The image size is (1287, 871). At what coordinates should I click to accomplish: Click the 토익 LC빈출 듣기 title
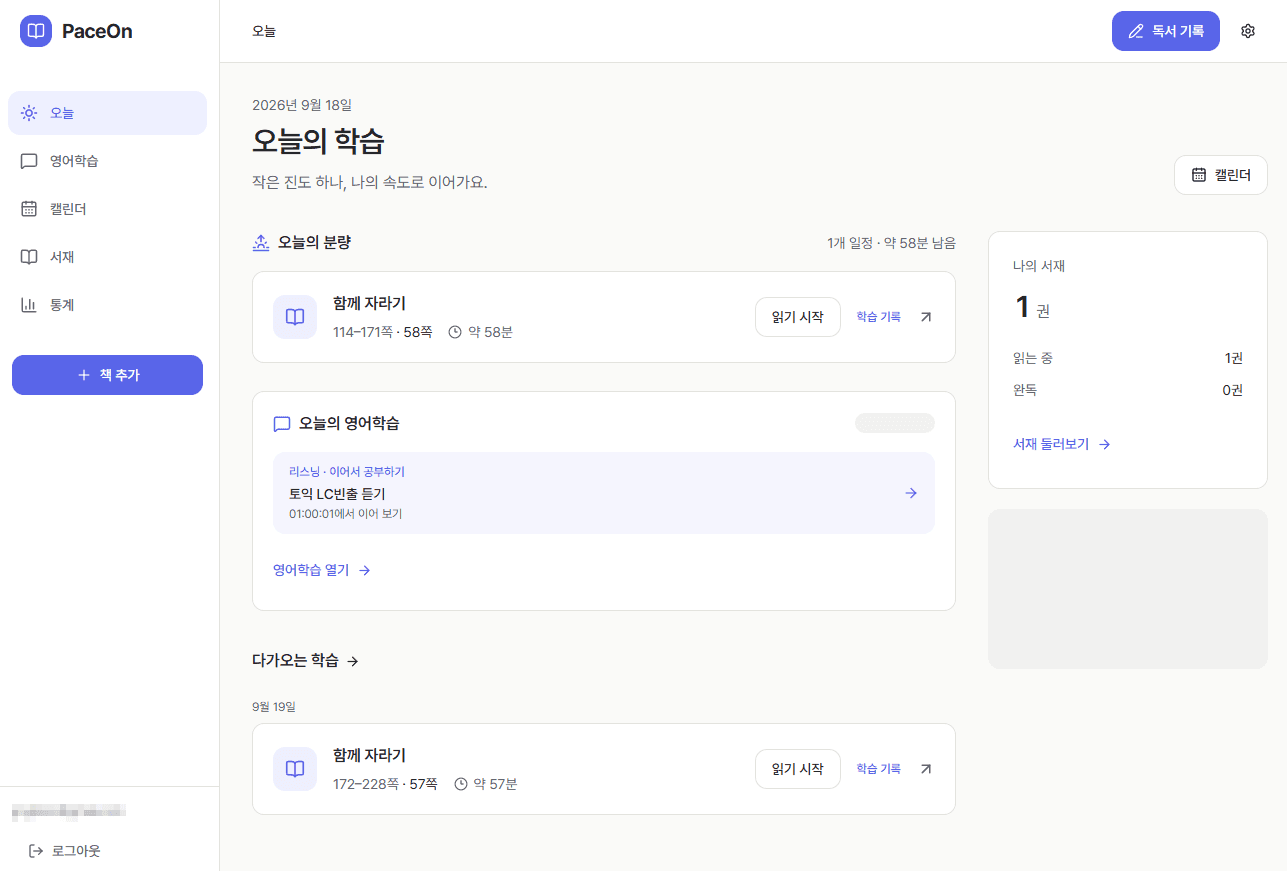click(x=337, y=493)
